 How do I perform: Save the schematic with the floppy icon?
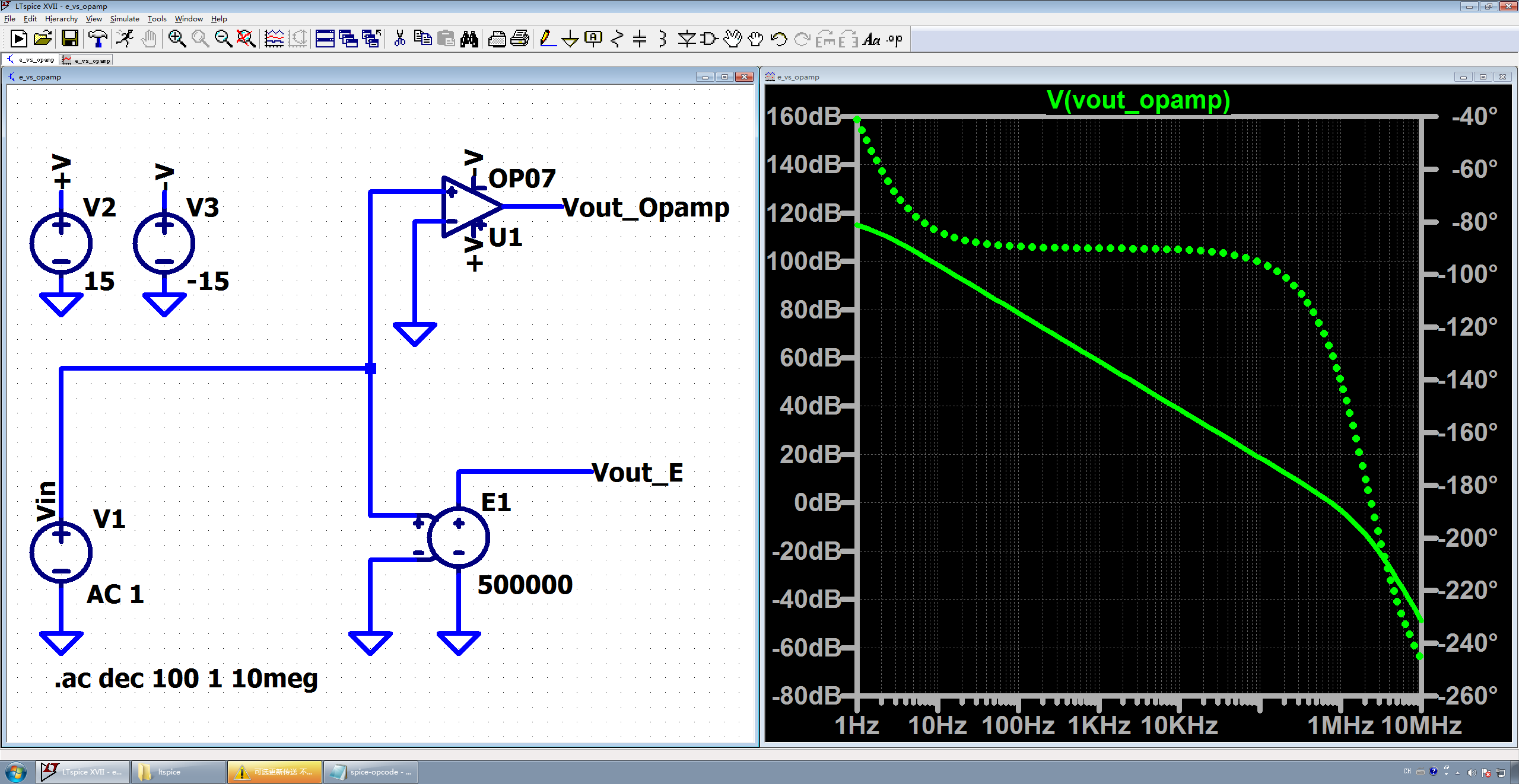[x=70, y=39]
